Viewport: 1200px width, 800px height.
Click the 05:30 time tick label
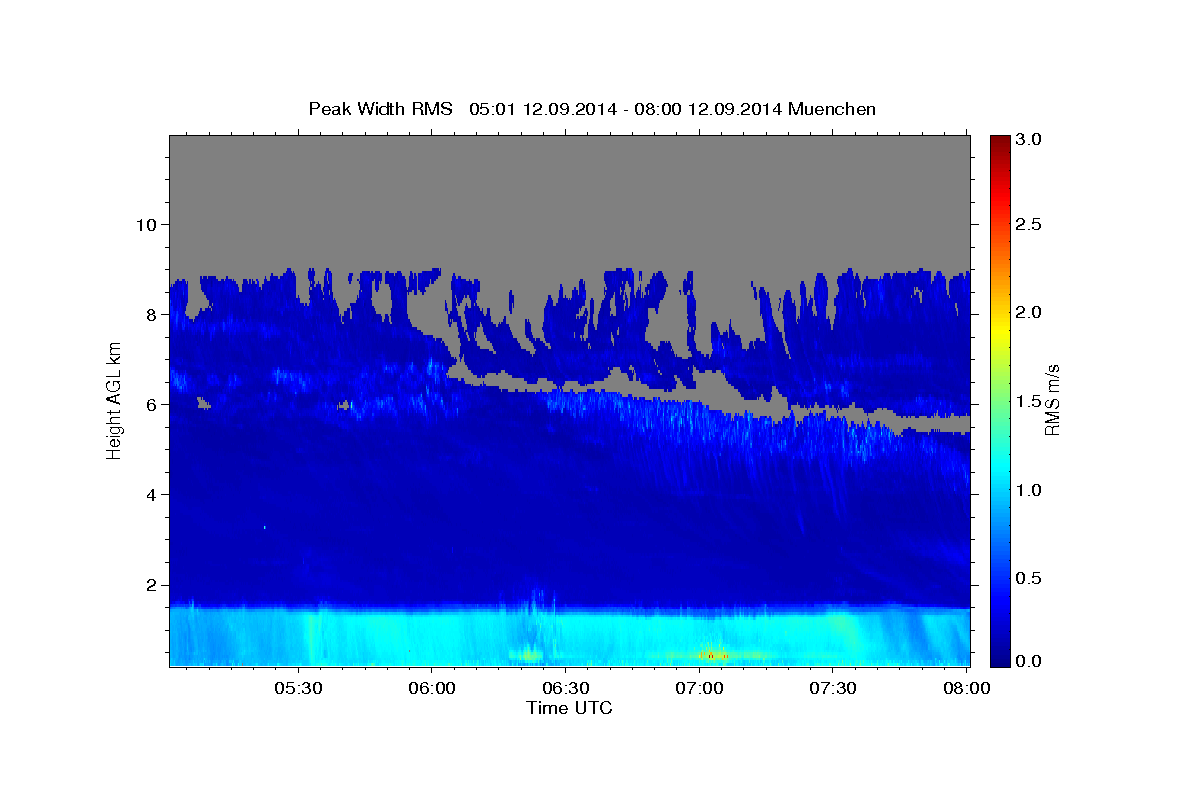(x=297, y=689)
